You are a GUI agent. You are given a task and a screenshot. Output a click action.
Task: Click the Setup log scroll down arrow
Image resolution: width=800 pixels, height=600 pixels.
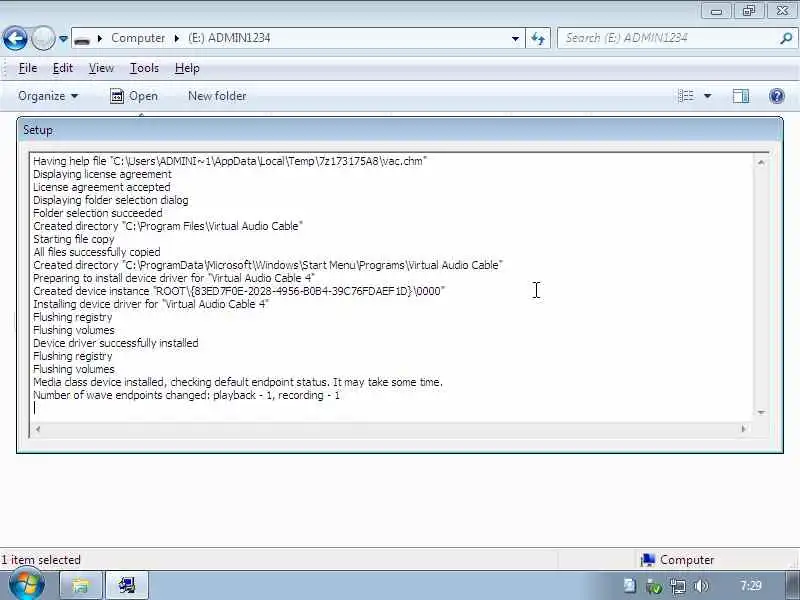pyautogui.click(x=761, y=412)
